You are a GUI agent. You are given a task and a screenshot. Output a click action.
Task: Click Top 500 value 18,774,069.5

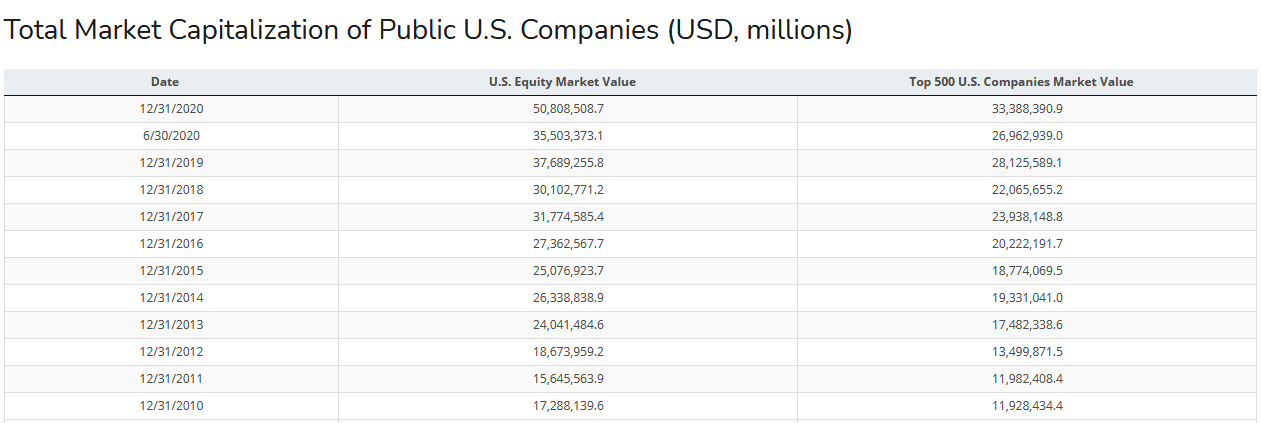pyautogui.click(x=1027, y=271)
